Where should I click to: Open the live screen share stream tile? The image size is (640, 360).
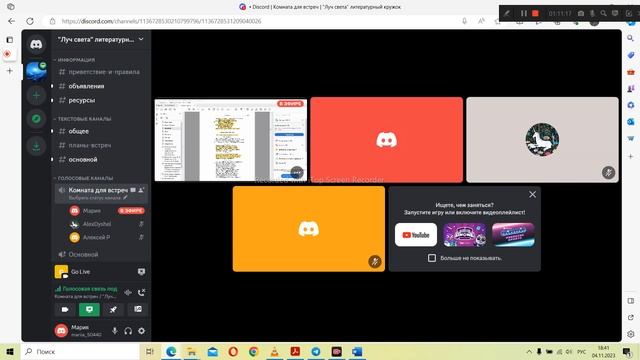[231, 140]
